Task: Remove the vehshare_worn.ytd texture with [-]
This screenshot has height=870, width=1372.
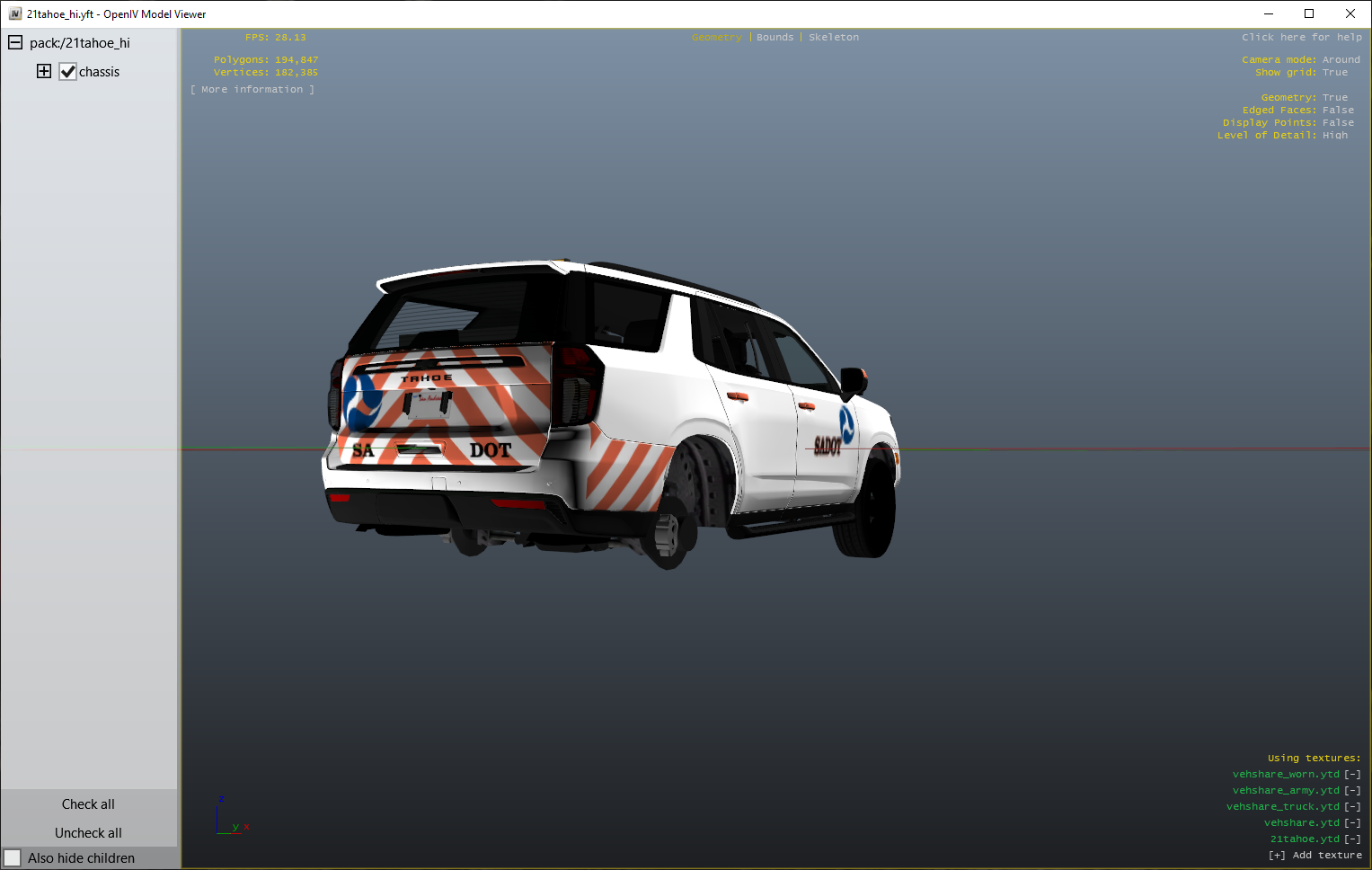Action: [1352, 775]
